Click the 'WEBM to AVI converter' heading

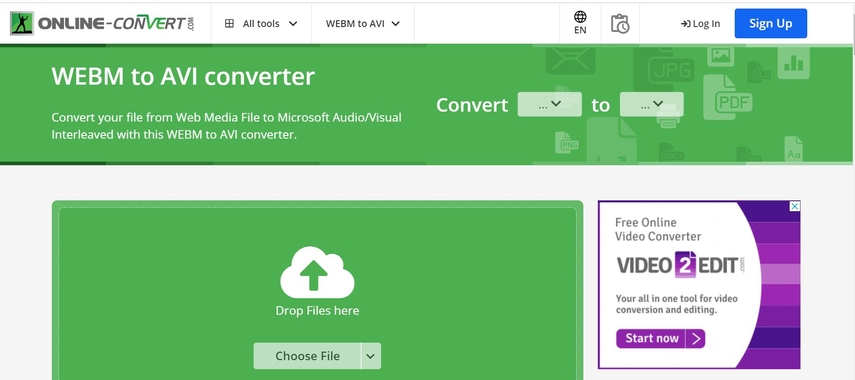pyautogui.click(x=183, y=76)
